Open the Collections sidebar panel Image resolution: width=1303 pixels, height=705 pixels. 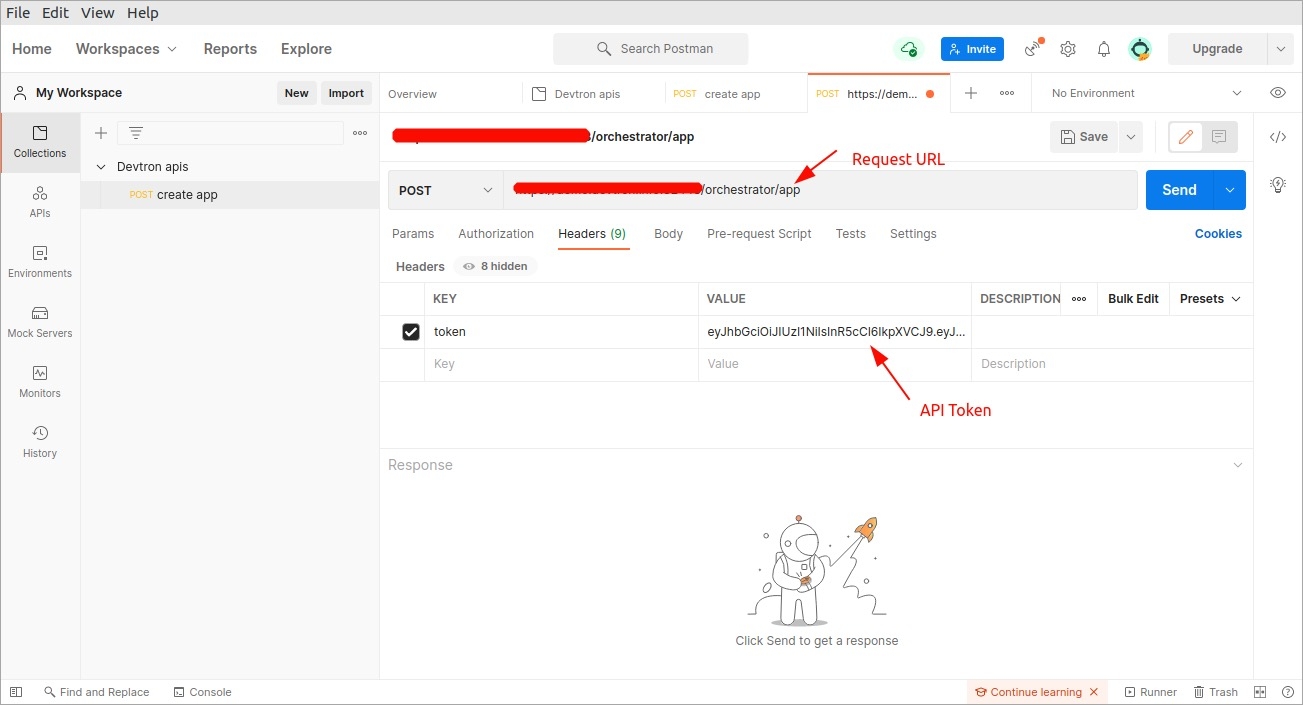pyautogui.click(x=40, y=142)
